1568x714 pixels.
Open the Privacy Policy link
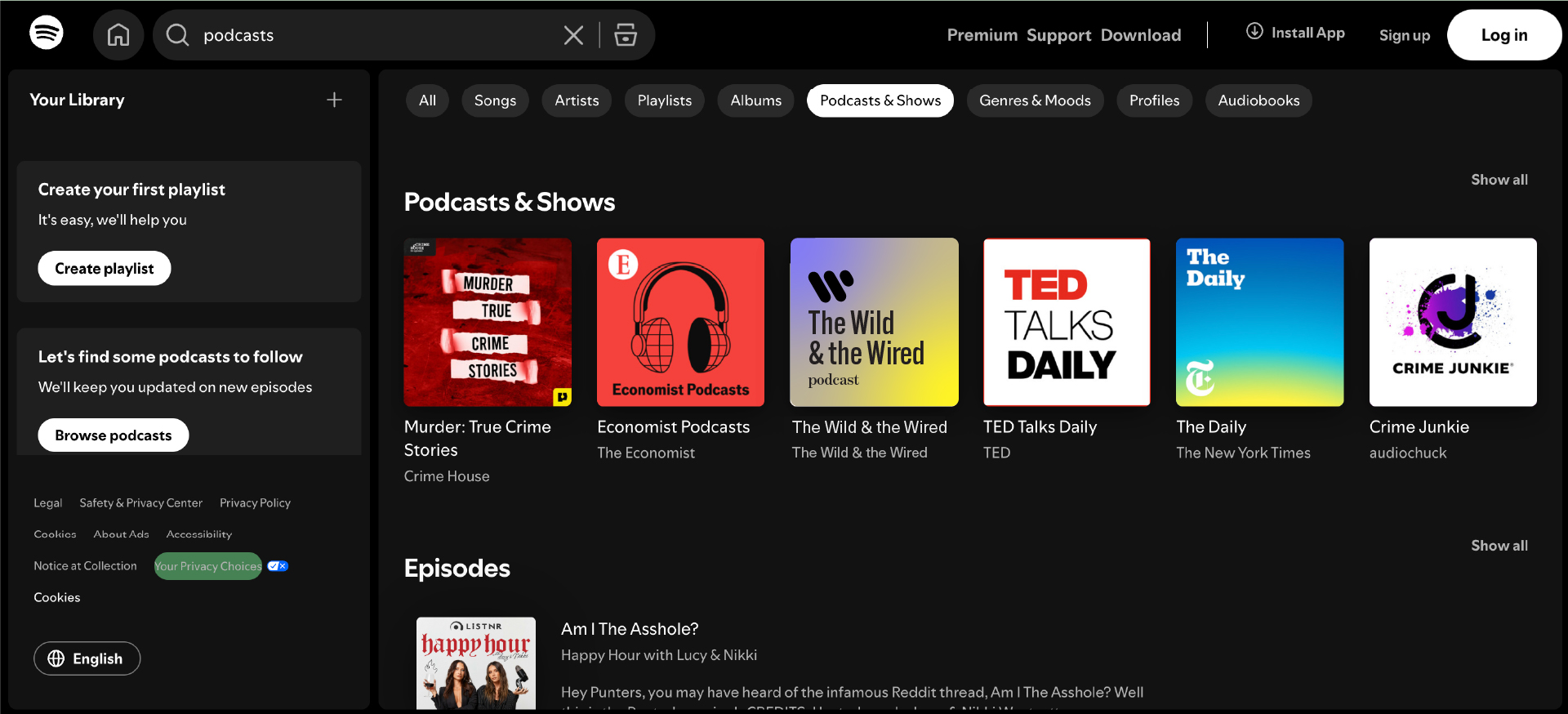pyautogui.click(x=255, y=503)
